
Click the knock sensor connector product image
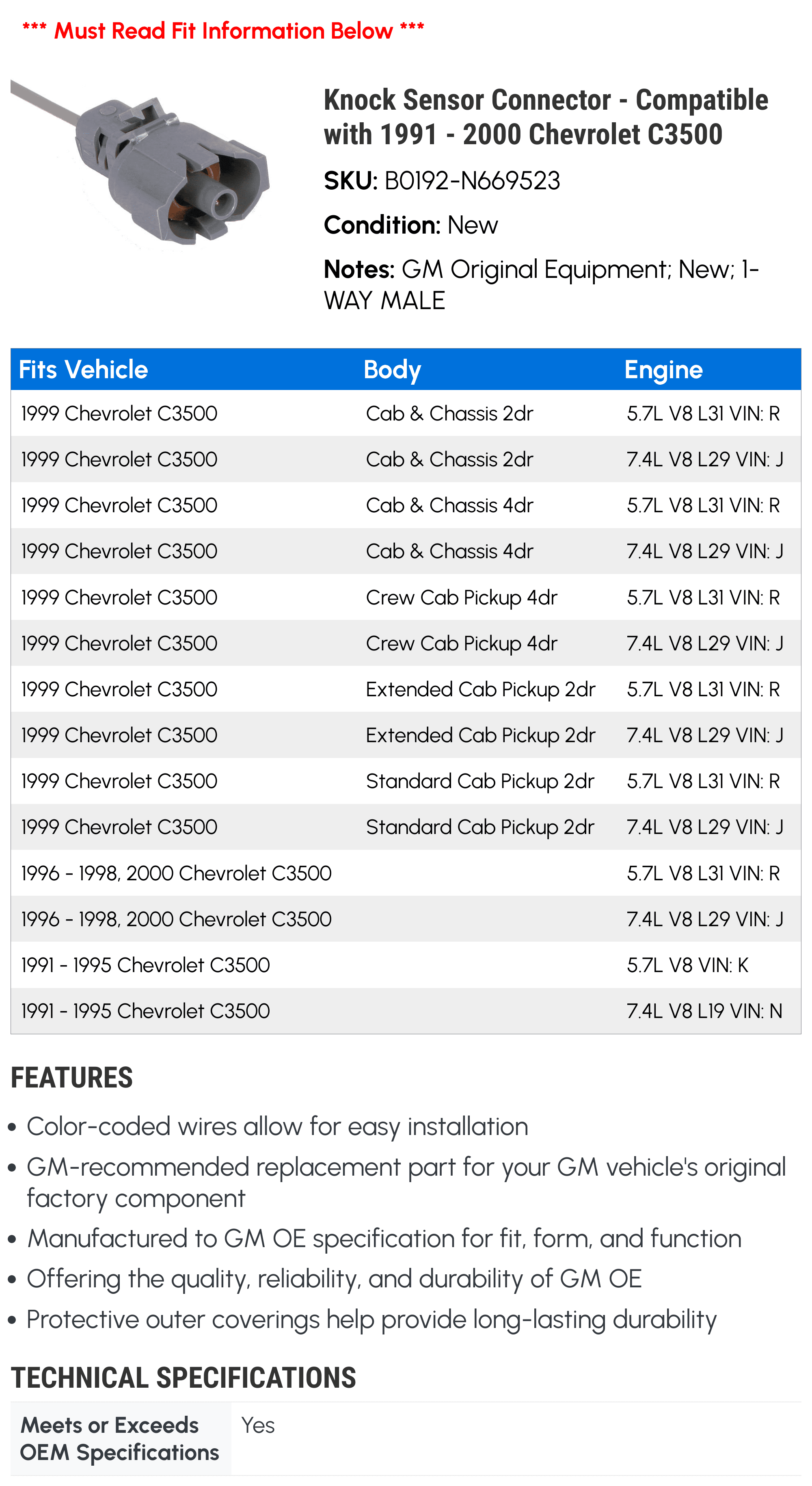(x=140, y=163)
